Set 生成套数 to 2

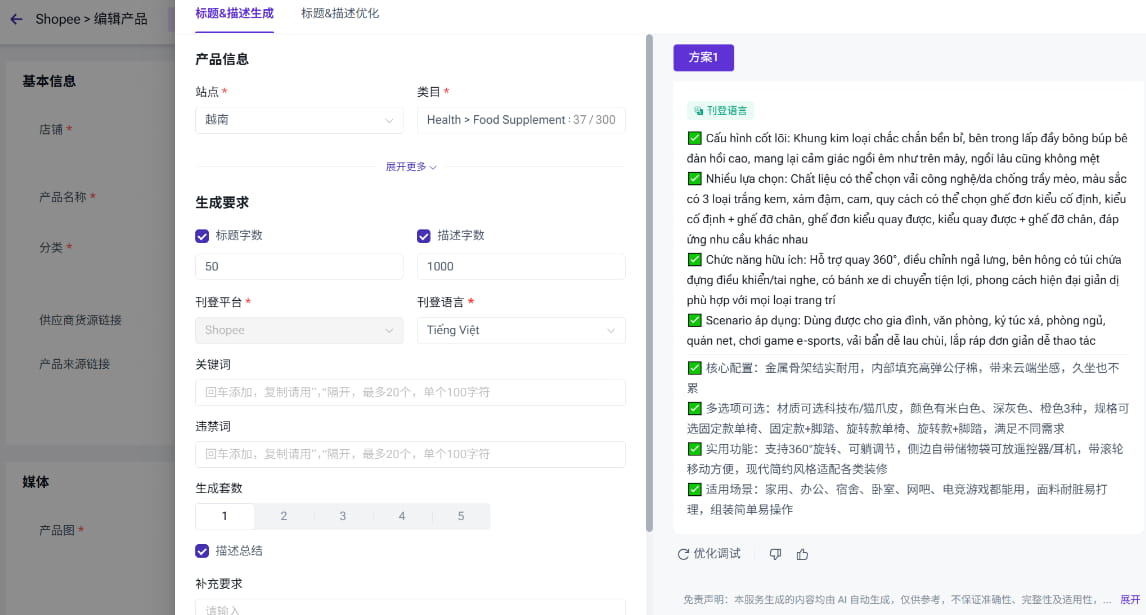coord(284,516)
